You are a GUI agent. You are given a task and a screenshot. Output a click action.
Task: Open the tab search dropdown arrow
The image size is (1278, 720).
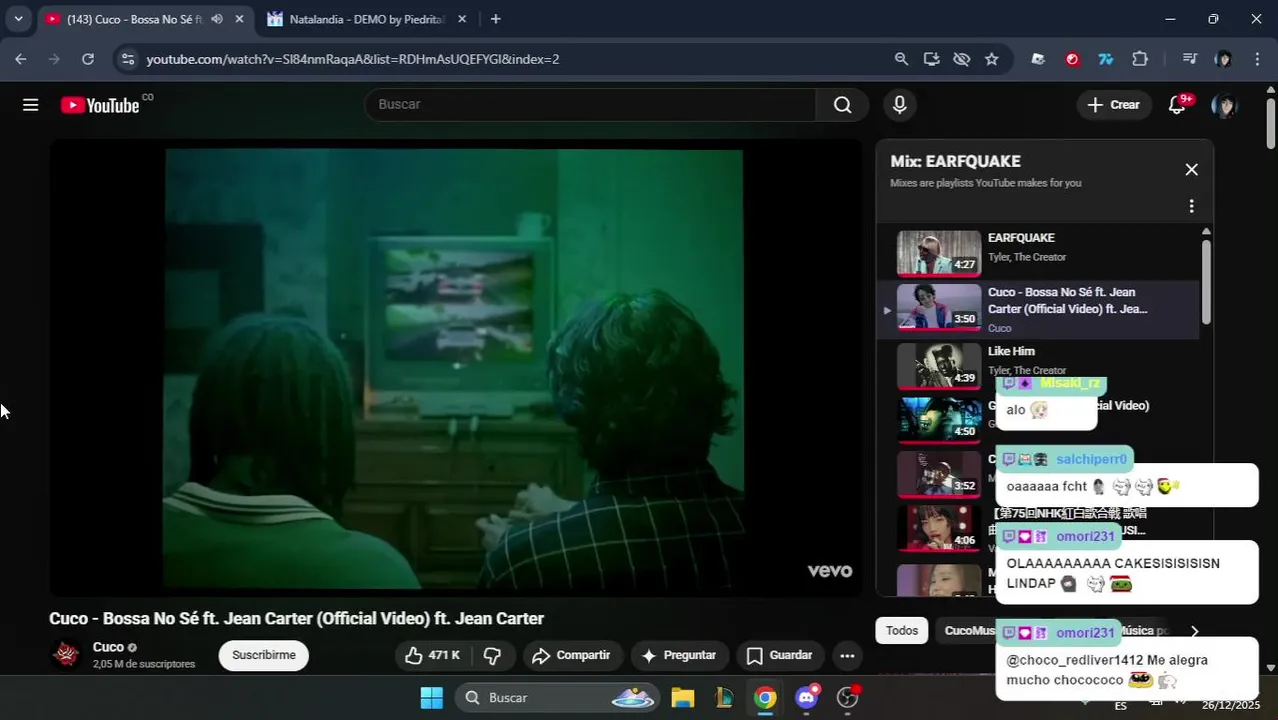[18, 19]
